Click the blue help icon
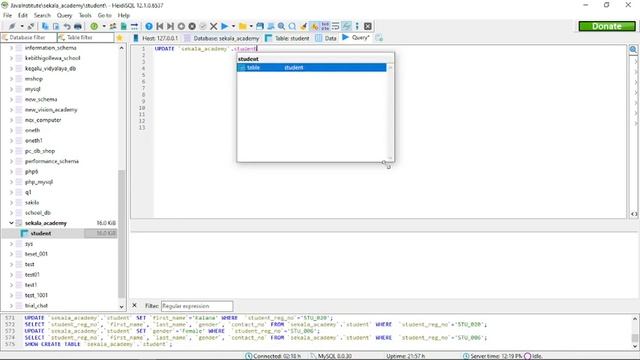 (149, 26)
